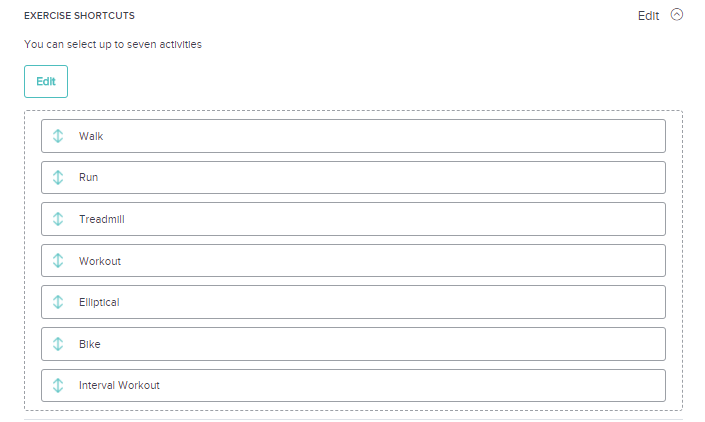Click the Exercise Shortcuts section heading

[79, 16]
